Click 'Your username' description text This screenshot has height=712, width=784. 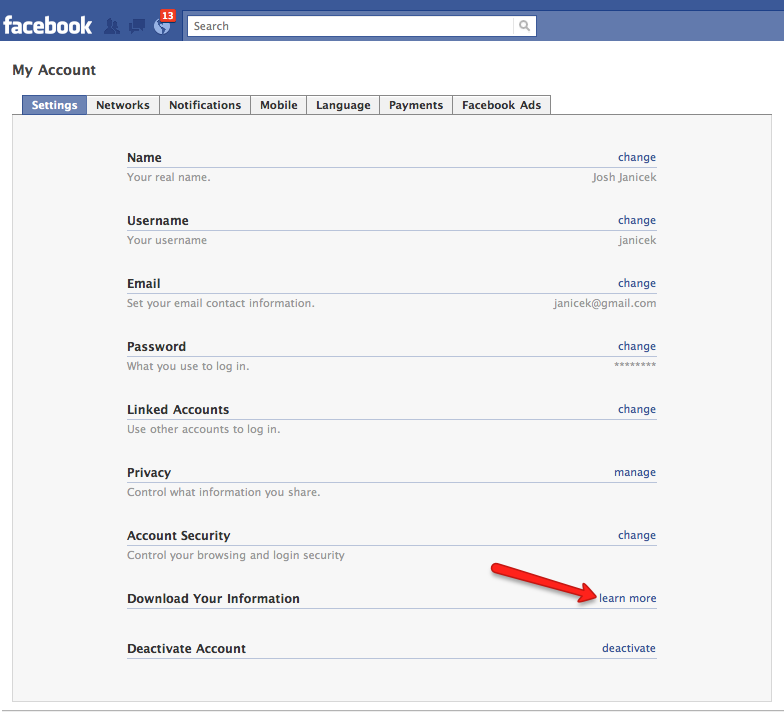tap(167, 240)
